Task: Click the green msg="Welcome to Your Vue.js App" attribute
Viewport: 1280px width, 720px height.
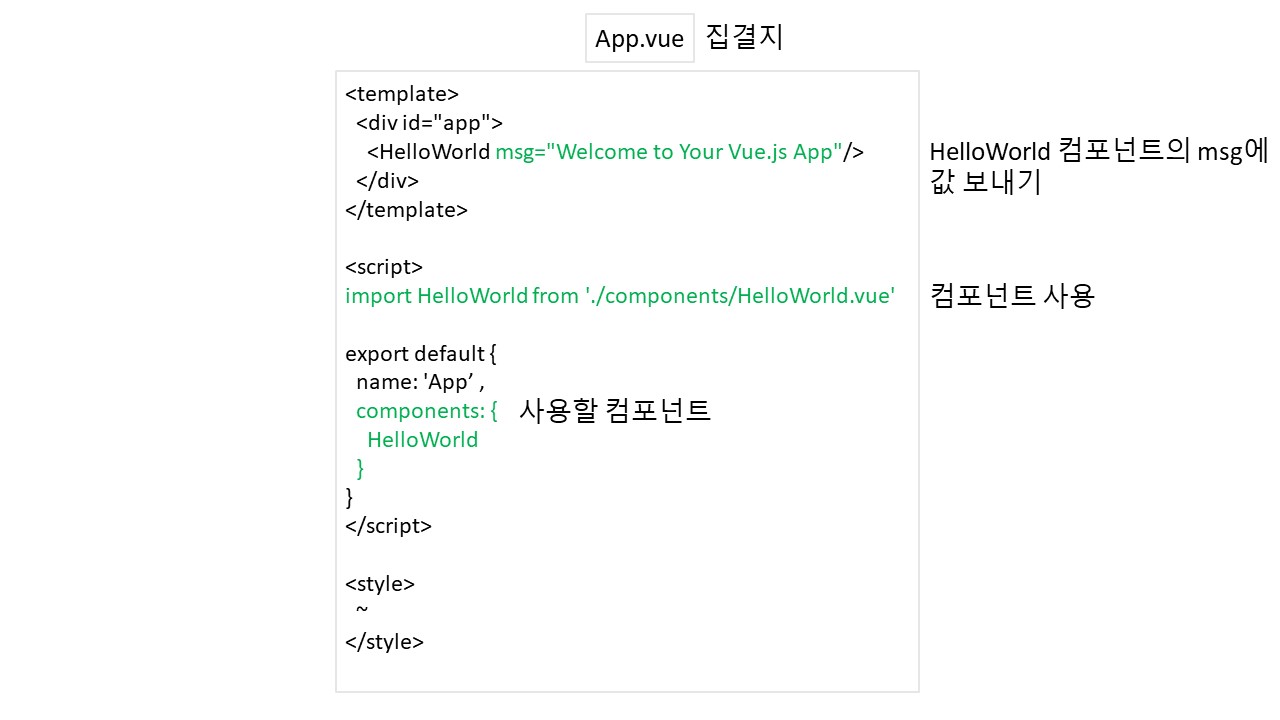Action: tap(668, 152)
